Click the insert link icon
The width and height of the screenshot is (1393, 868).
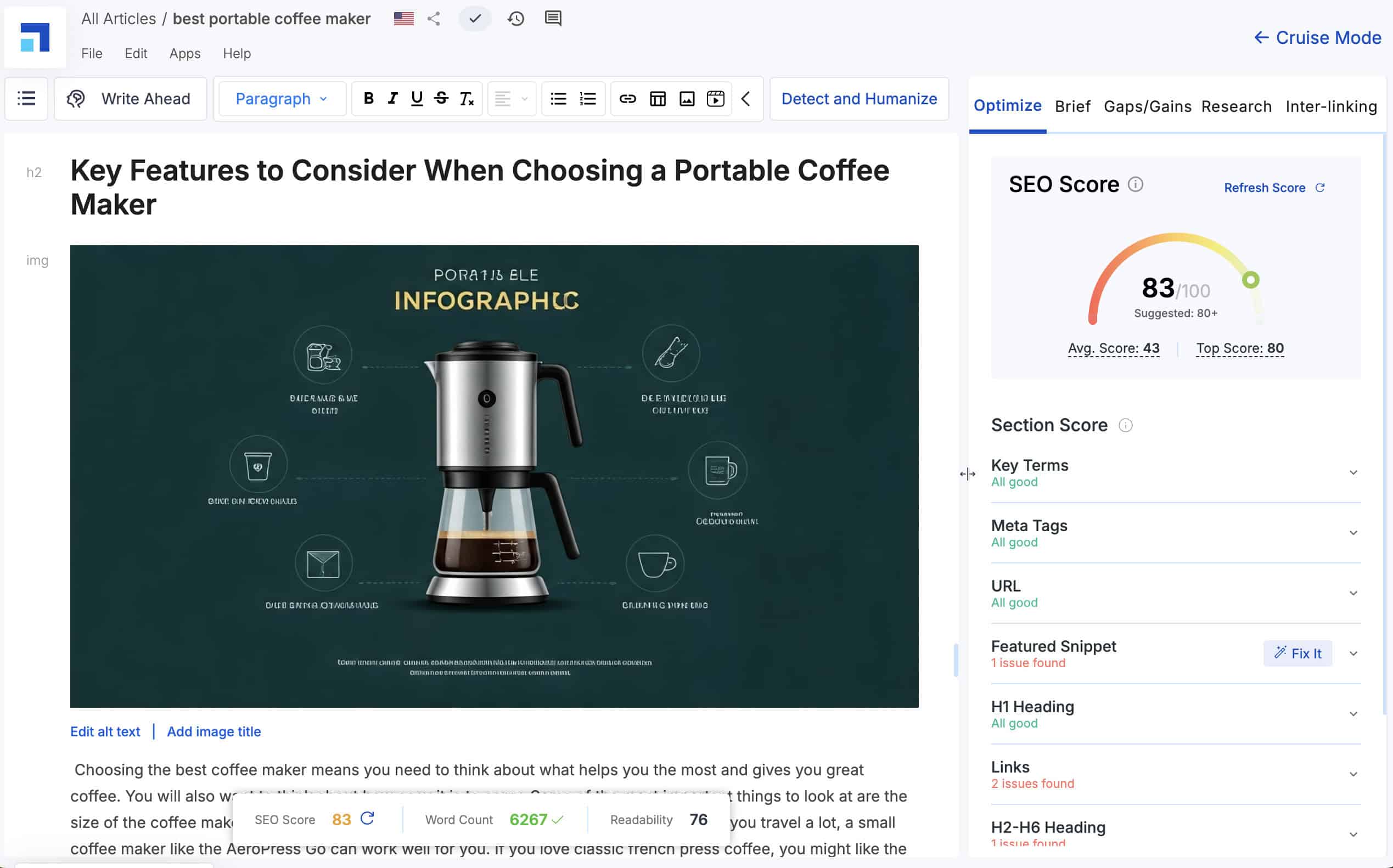click(x=627, y=99)
